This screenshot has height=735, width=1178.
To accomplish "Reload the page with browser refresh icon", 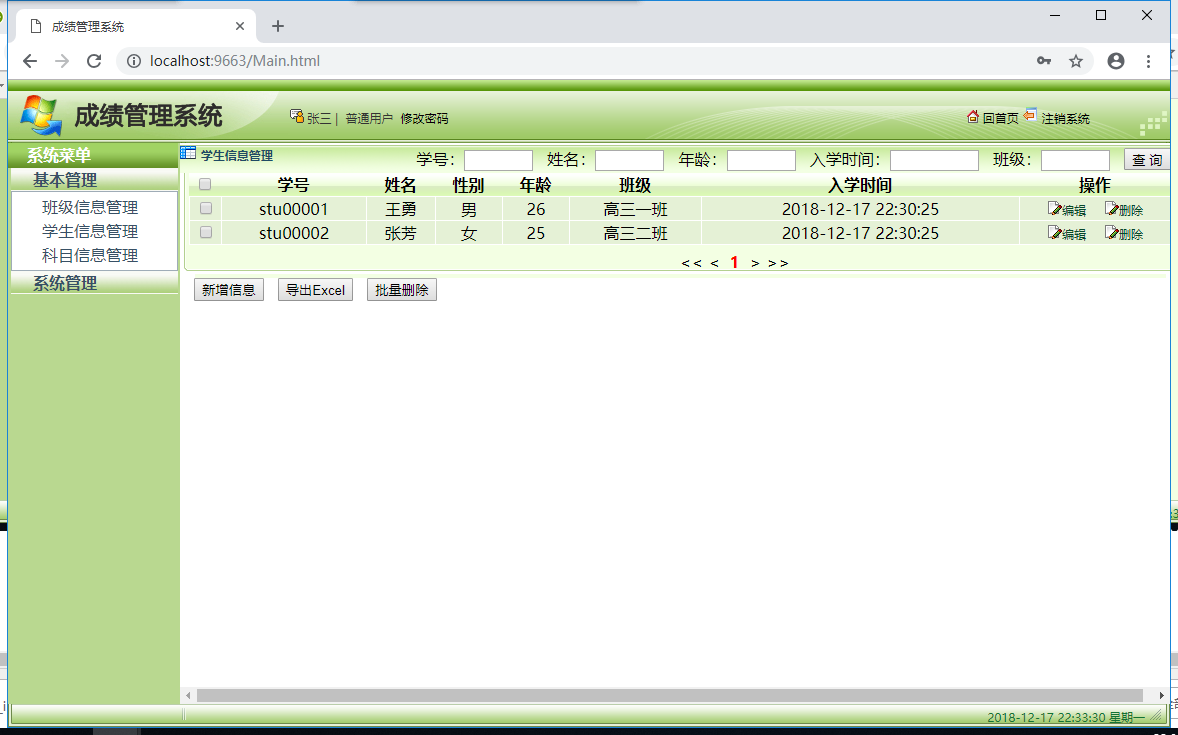I will click(x=94, y=61).
